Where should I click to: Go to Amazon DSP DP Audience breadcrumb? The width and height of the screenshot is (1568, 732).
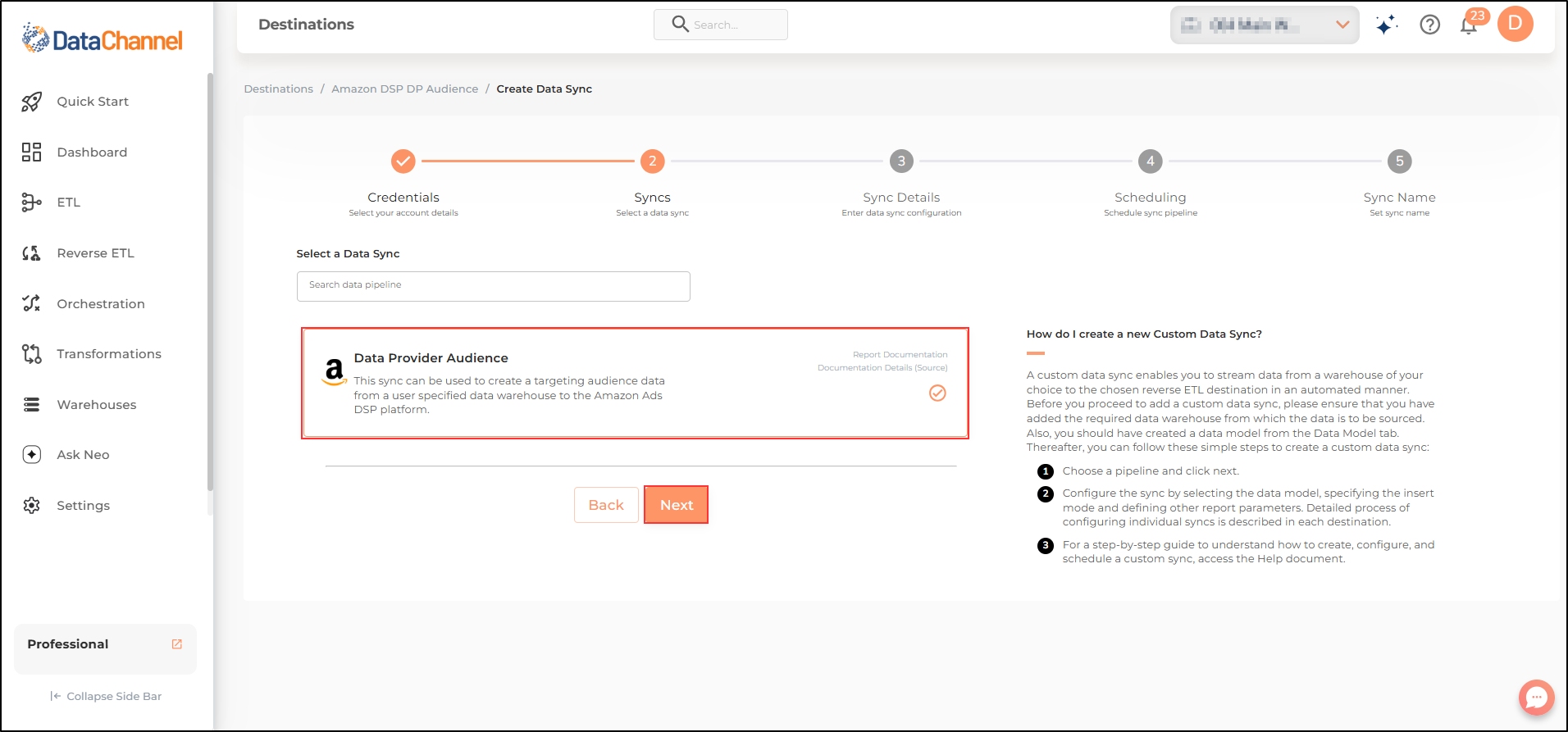[x=404, y=89]
